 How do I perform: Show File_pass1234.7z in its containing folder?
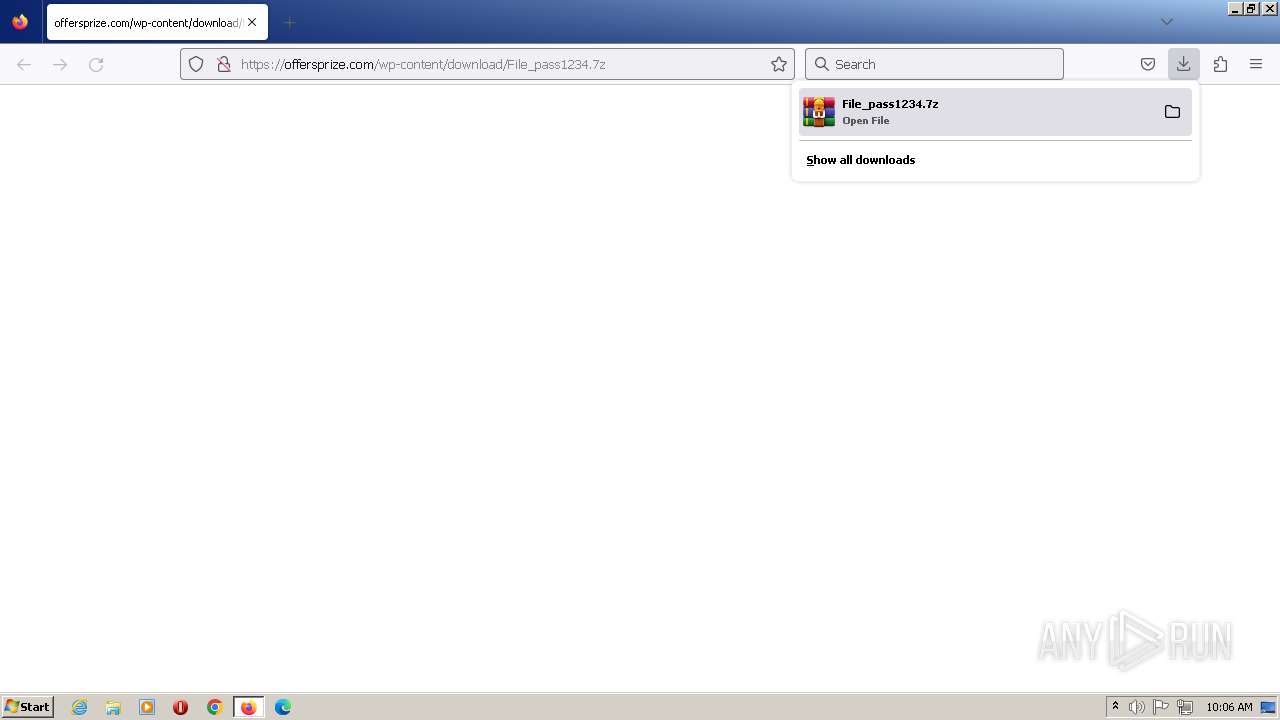pos(1172,112)
